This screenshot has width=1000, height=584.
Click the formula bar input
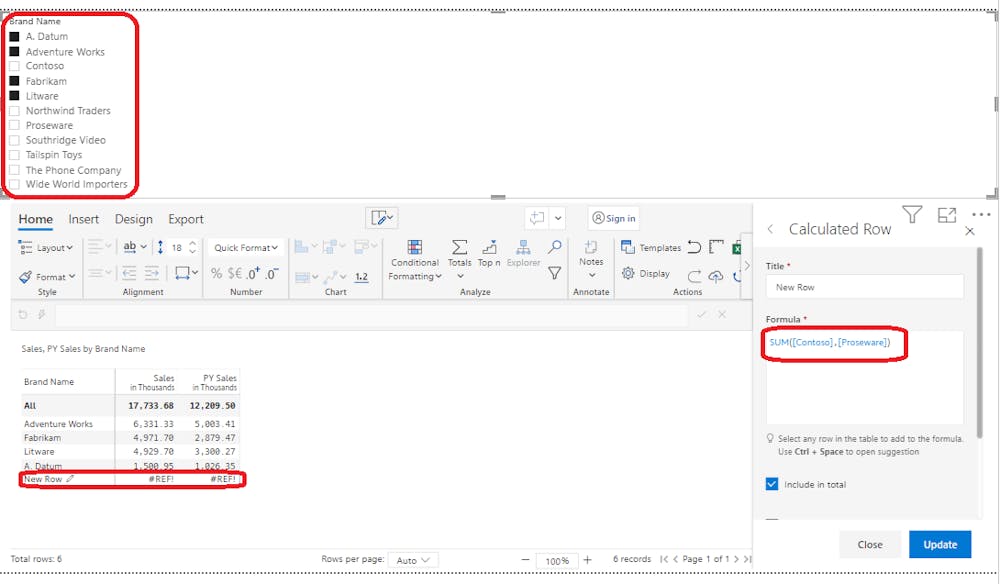(x=371, y=314)
